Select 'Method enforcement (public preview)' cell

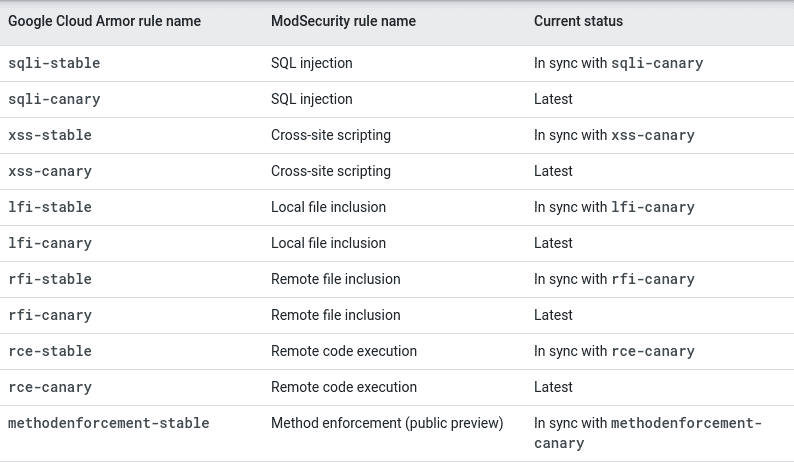click(x=387, y=423)
